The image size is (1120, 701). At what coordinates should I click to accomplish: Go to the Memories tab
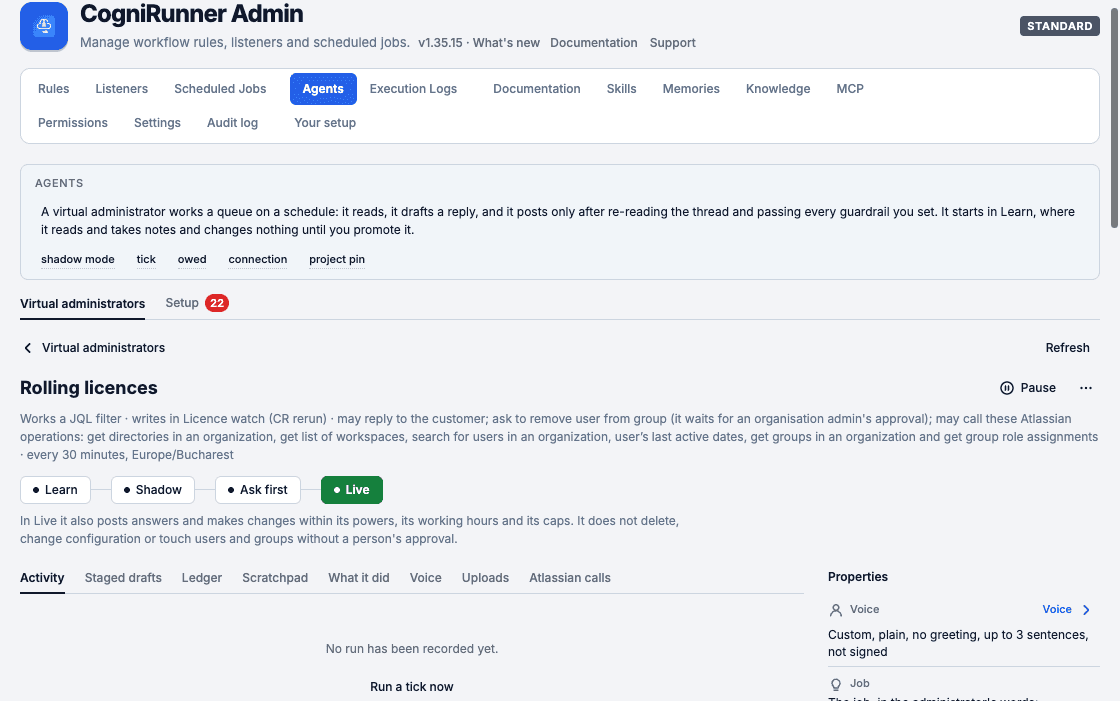tap(691, 89)
